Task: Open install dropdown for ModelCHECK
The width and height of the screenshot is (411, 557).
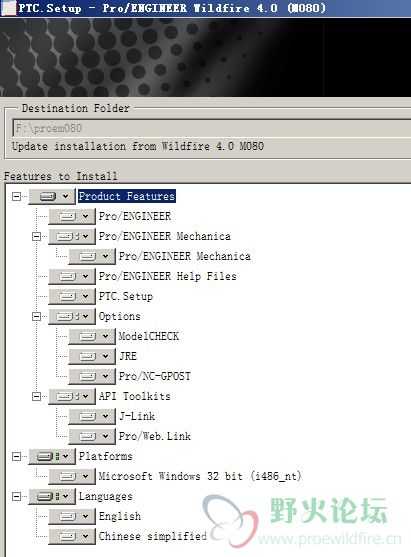Action: click(x=92, y=336)
